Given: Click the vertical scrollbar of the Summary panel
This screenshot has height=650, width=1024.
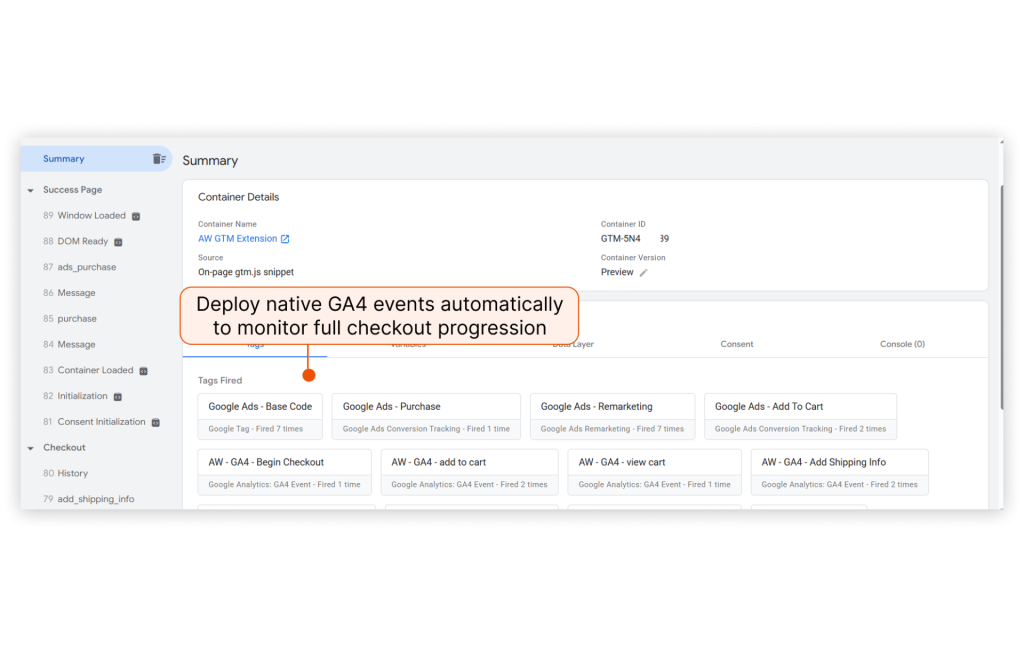Looking at the screenshot, I should point(1001,297).
